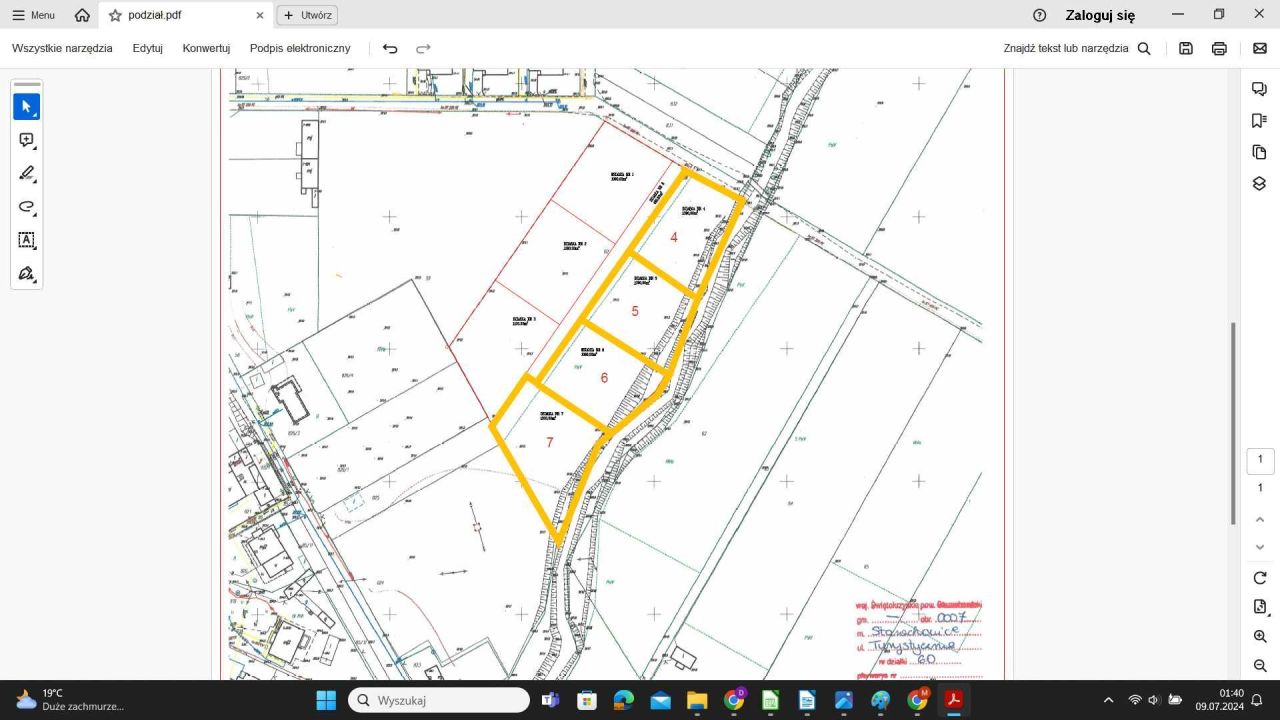The height and width of the screenshot is (720, 1280).
Task: Click the Zaloguj się button
Action: (1100, 15)
